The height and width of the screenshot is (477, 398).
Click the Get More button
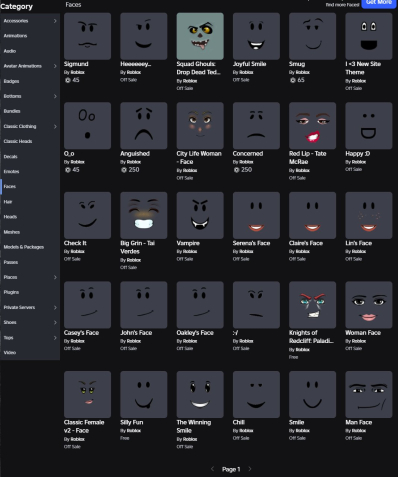[378, 3]
